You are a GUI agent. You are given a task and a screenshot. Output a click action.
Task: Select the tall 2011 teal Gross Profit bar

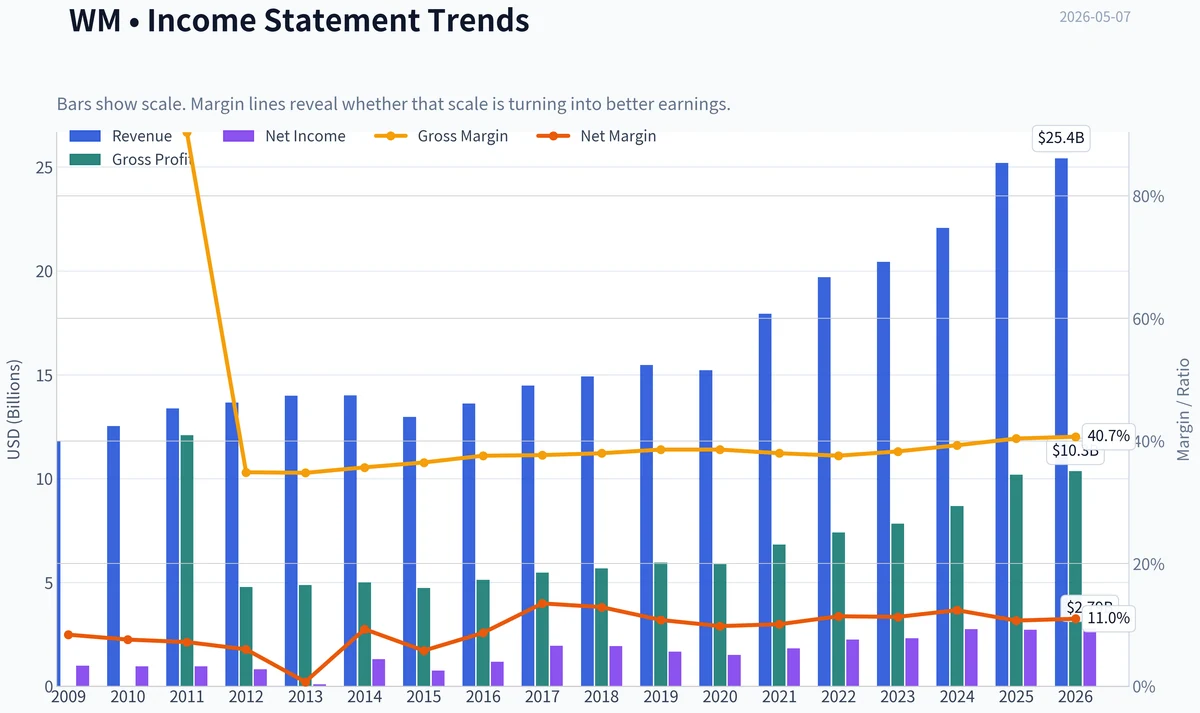tap(187, 561)
